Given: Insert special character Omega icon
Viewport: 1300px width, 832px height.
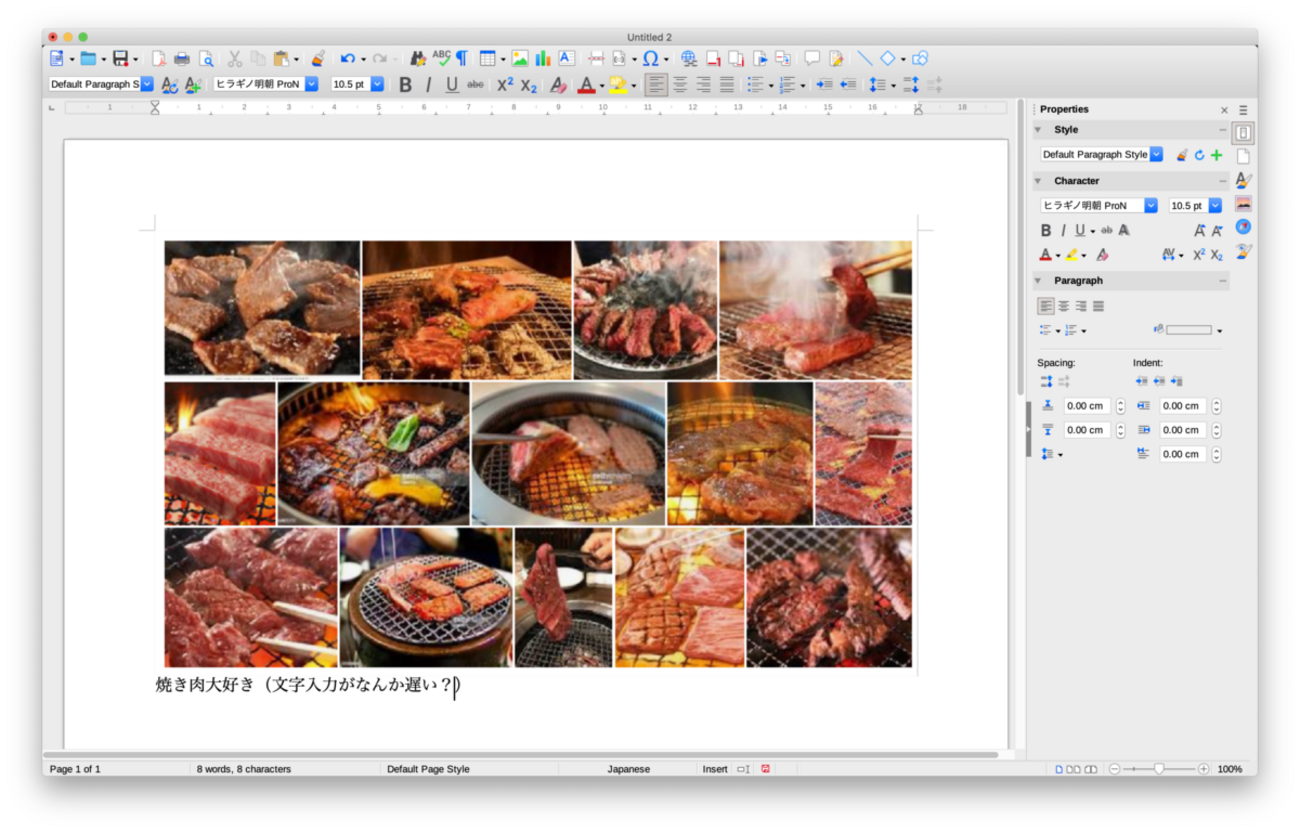Looking at the screenshot, I should point(650,59).
